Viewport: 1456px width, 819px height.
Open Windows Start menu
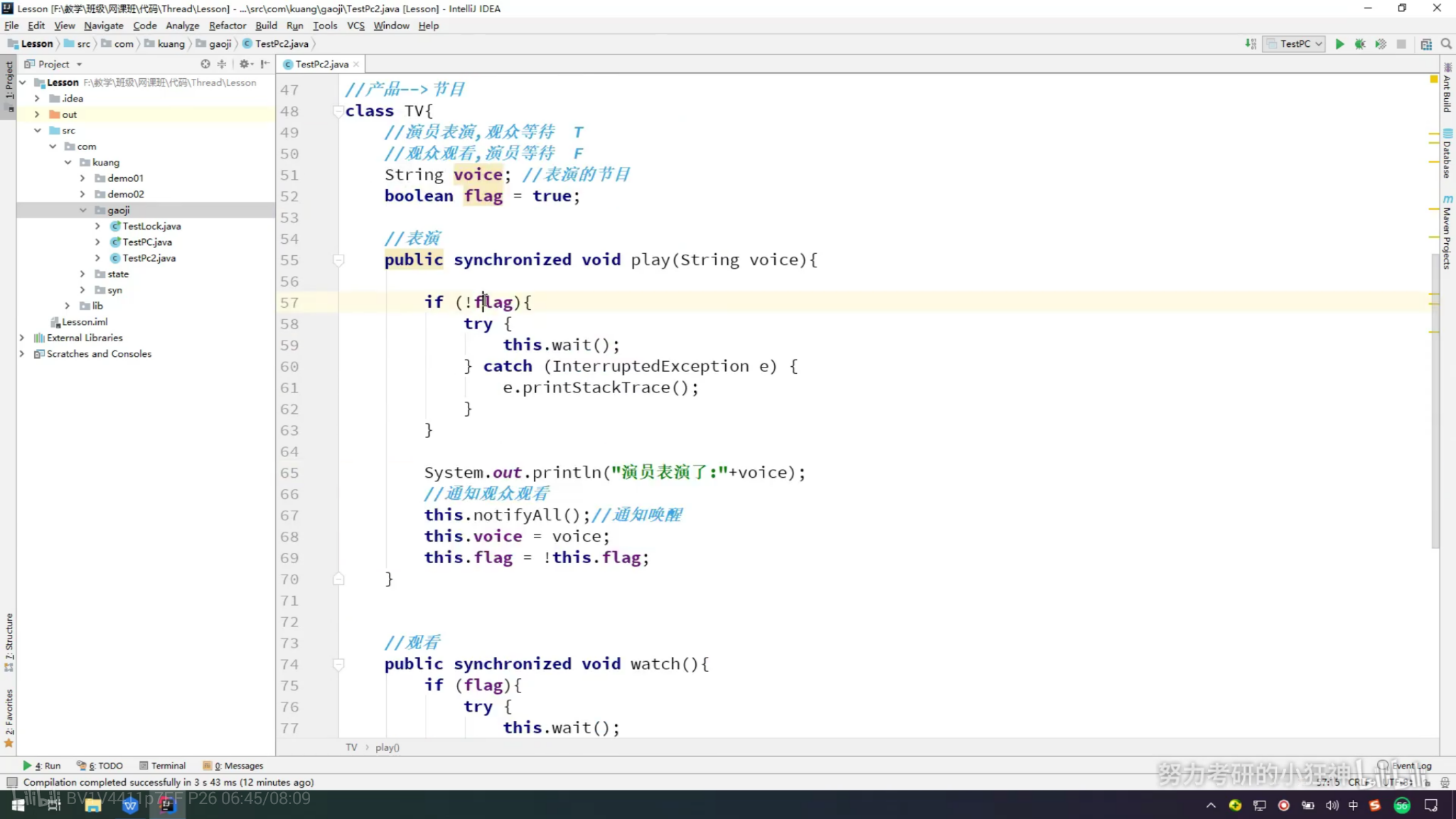pyautogui.click(x=18, y=805)
